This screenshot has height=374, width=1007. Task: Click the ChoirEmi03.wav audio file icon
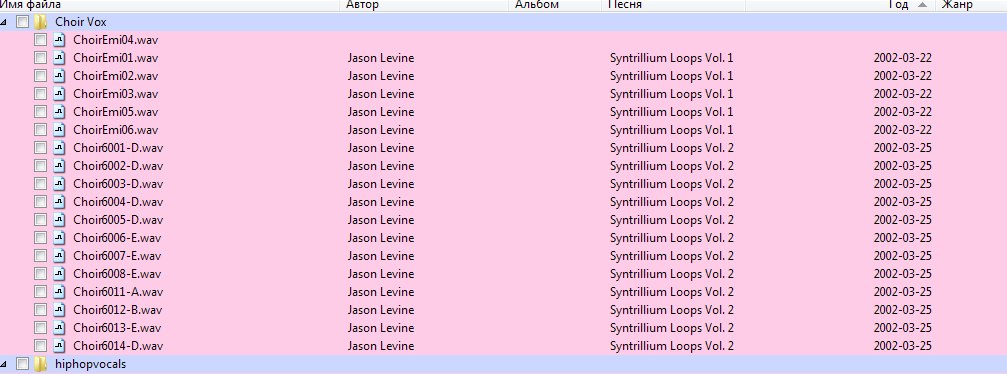click(x=59, y=94)
